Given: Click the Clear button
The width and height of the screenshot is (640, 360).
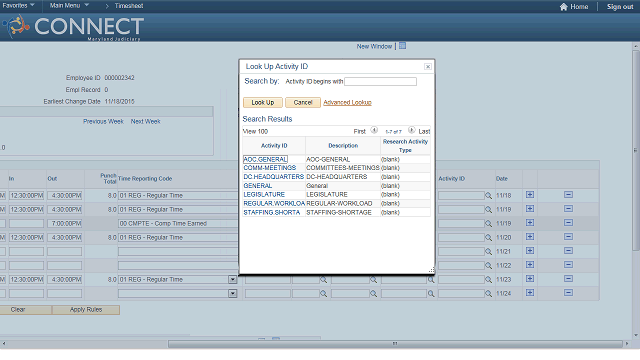Looking at the screenshot, I should 18,310.
